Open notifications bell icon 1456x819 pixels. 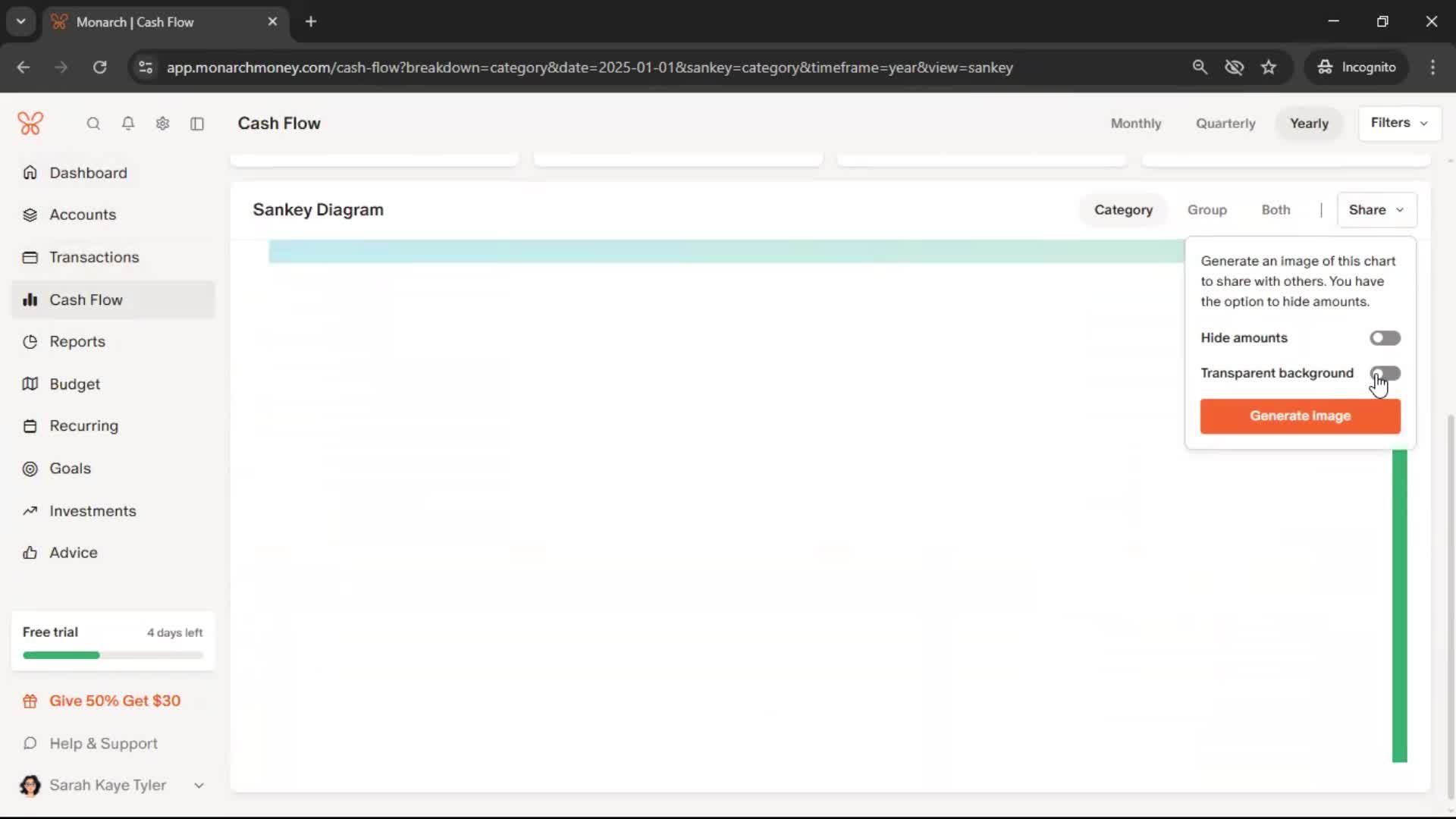coord(128,124)
